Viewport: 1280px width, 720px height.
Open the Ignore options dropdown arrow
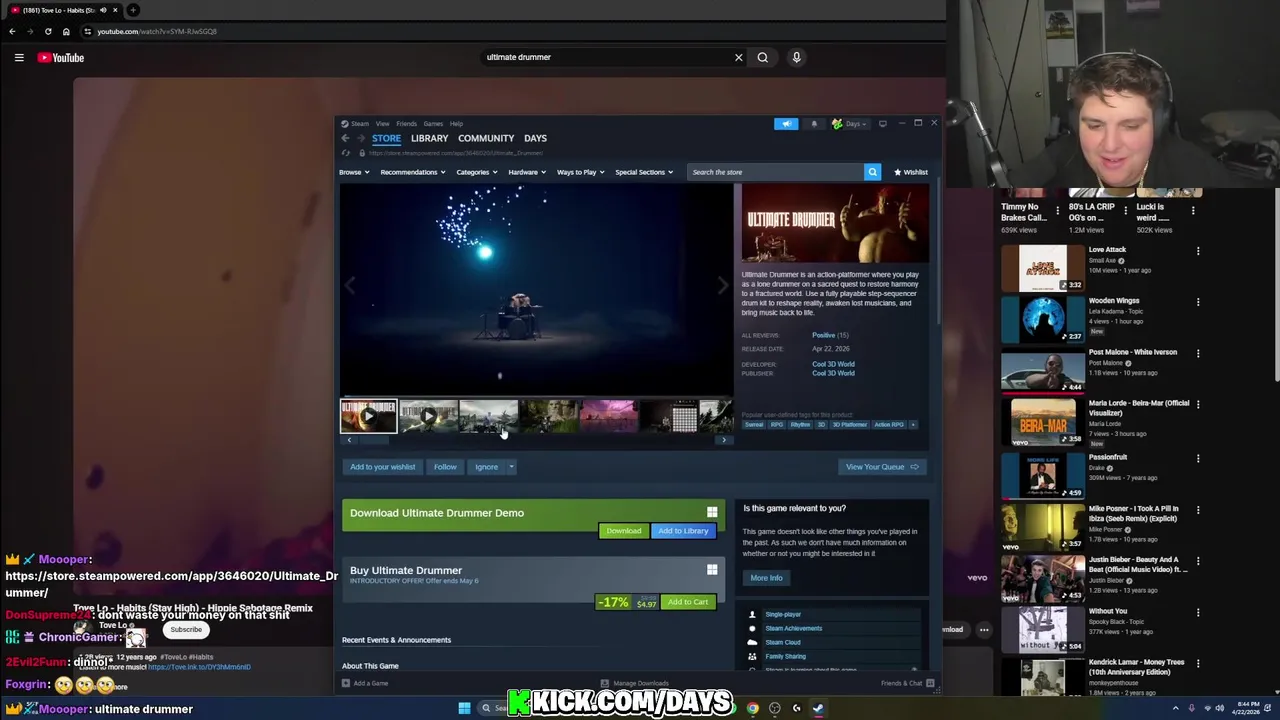(511, 467)
